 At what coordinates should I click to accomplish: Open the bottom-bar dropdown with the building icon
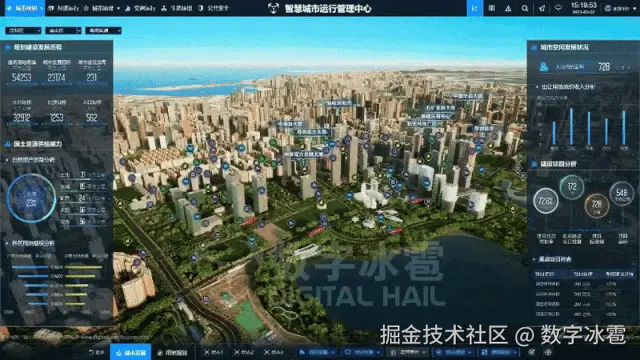(407, 352)
